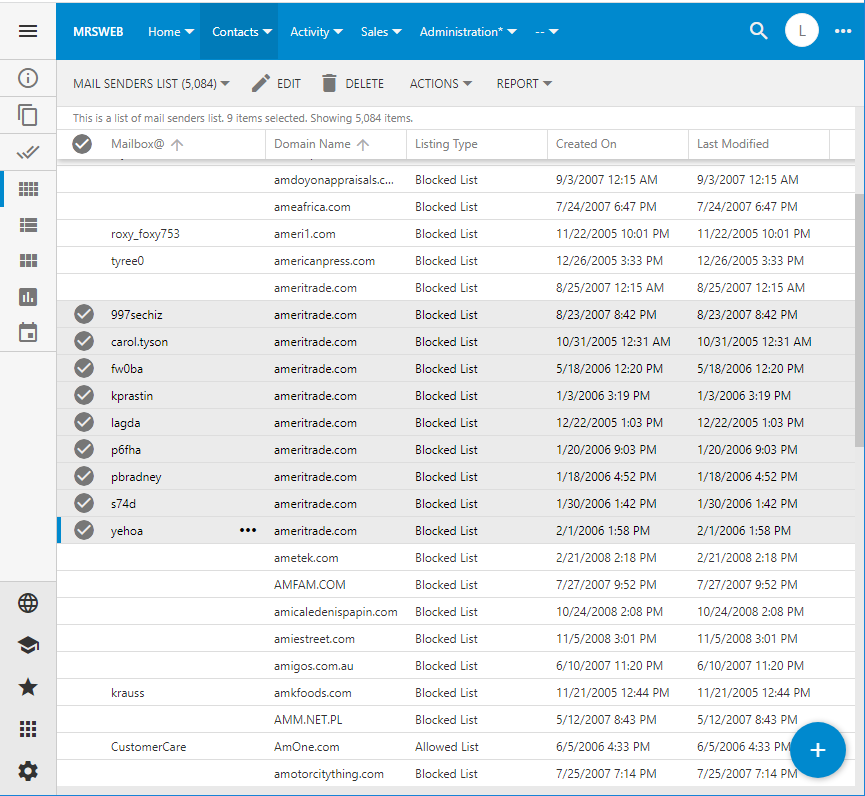
Task: Open the header more options dots
Action: tap(843, 31)
